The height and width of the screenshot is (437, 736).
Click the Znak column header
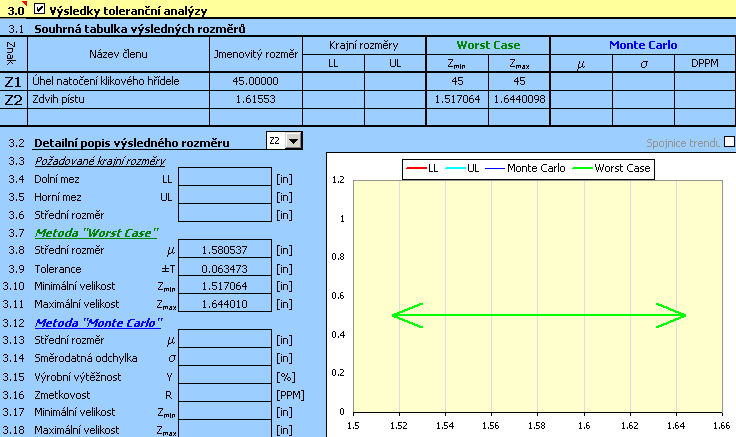click(x=13, y=54)
